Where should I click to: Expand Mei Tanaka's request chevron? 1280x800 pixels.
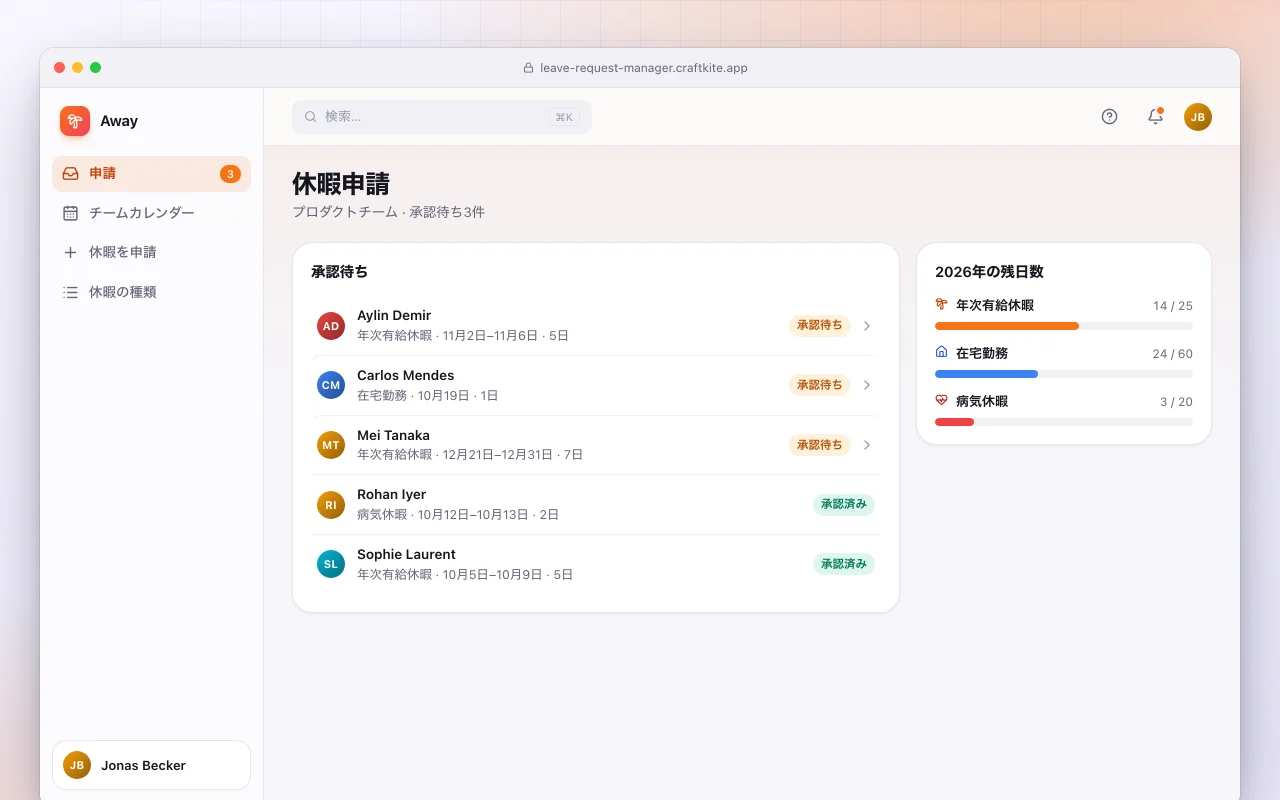pyautogui.click(x=867, y=445)
